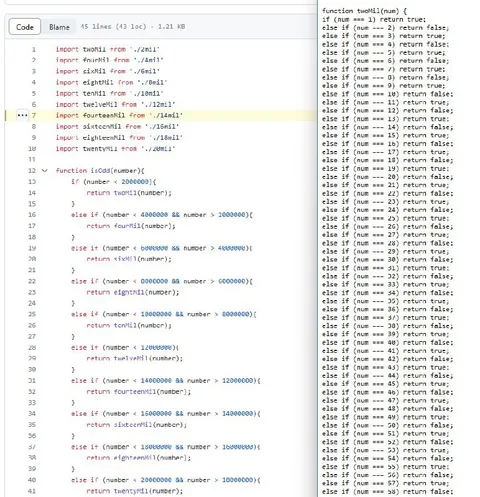Select line number 40 in the gutter

[32, 480]
